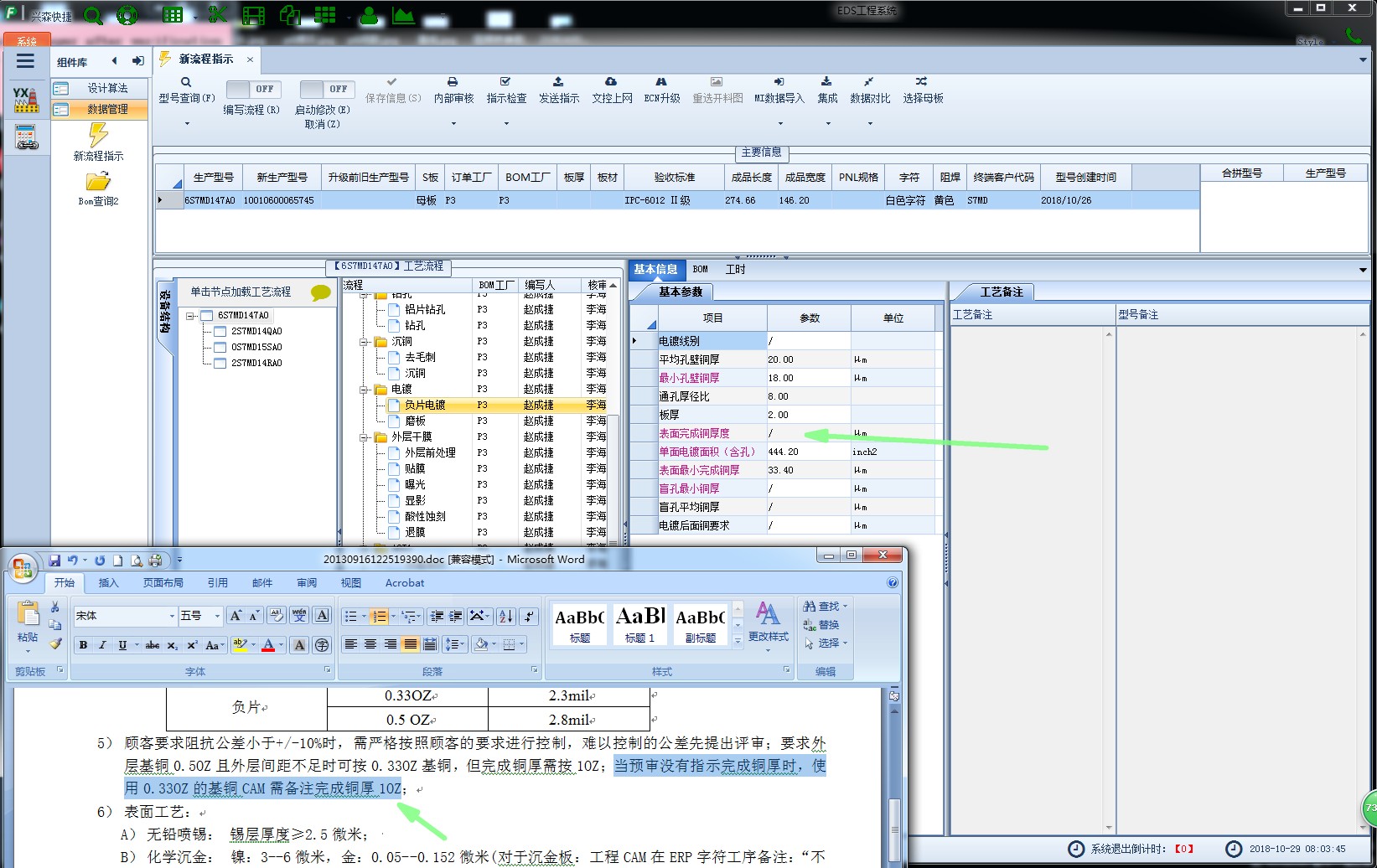Collapse the 沉铜 folder in process tree
The height and width of the screenshot is (868, 1377).
pyautogui.click(x=364, y=342)
